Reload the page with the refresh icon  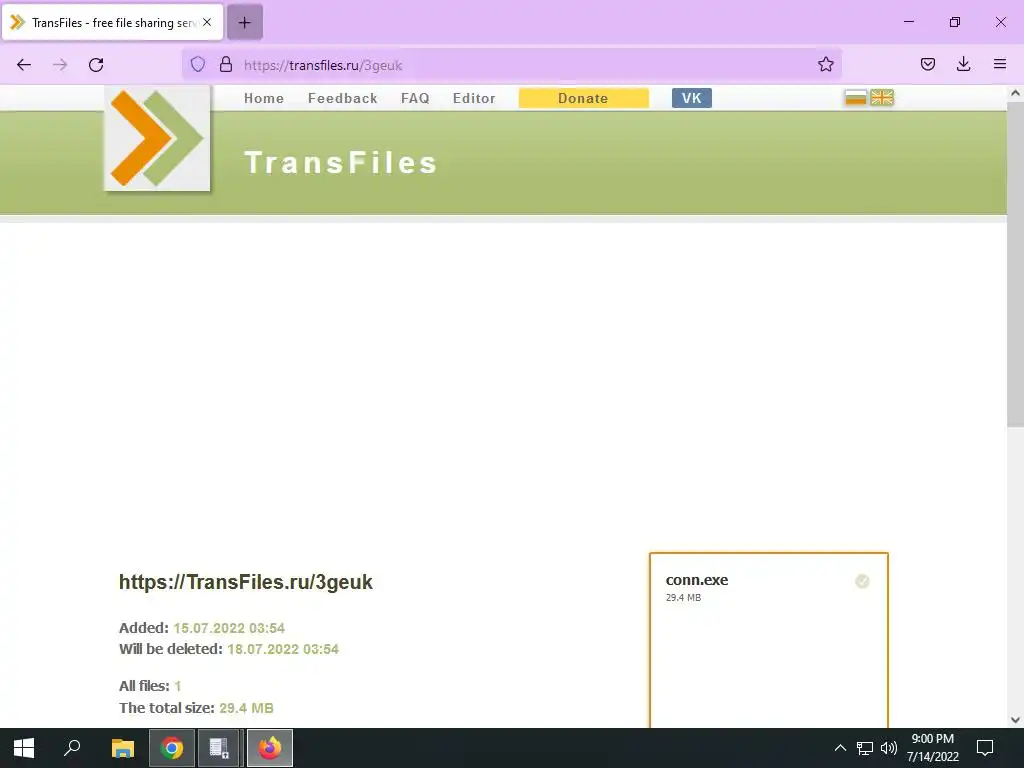click(96, 65)
